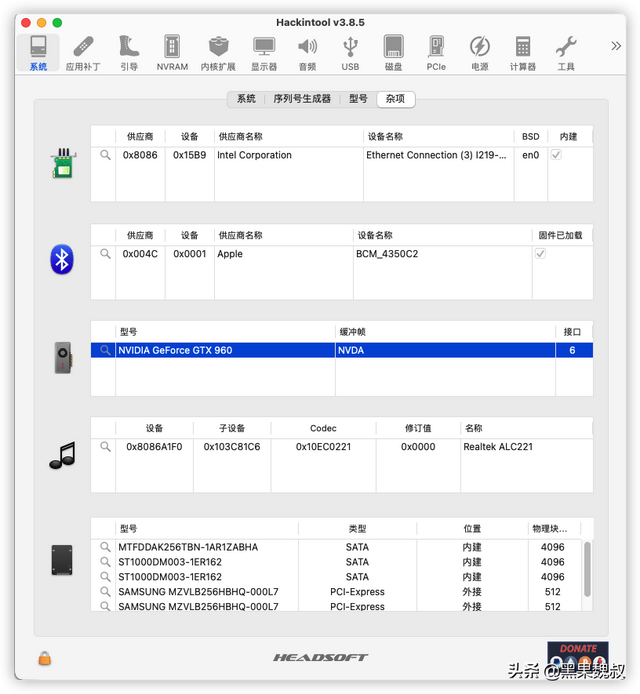Select the 0x103C81C6 sub-device value
This screenshot has width=640, height=694.
(232, 447)
